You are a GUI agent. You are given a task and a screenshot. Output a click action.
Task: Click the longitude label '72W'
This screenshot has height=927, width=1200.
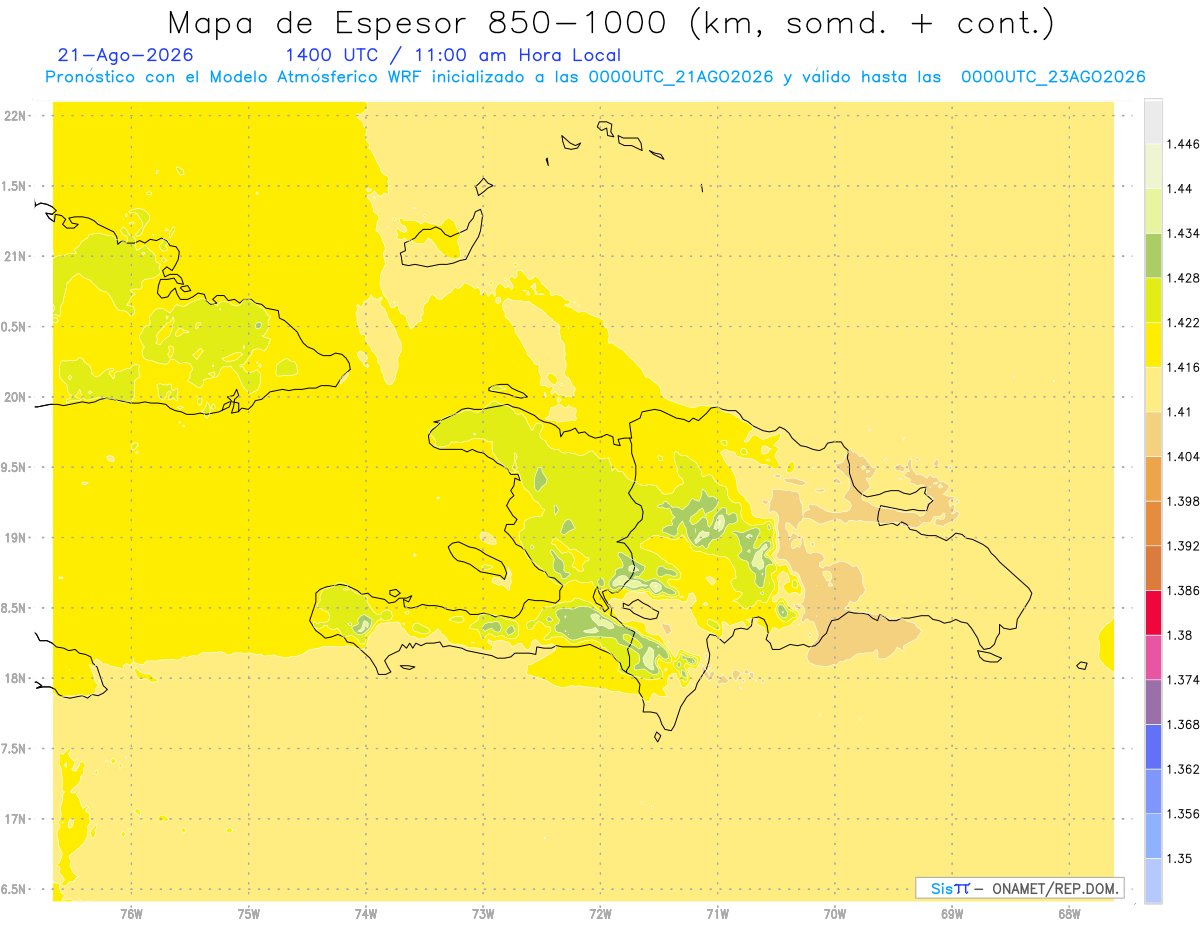tap(600, 913)
